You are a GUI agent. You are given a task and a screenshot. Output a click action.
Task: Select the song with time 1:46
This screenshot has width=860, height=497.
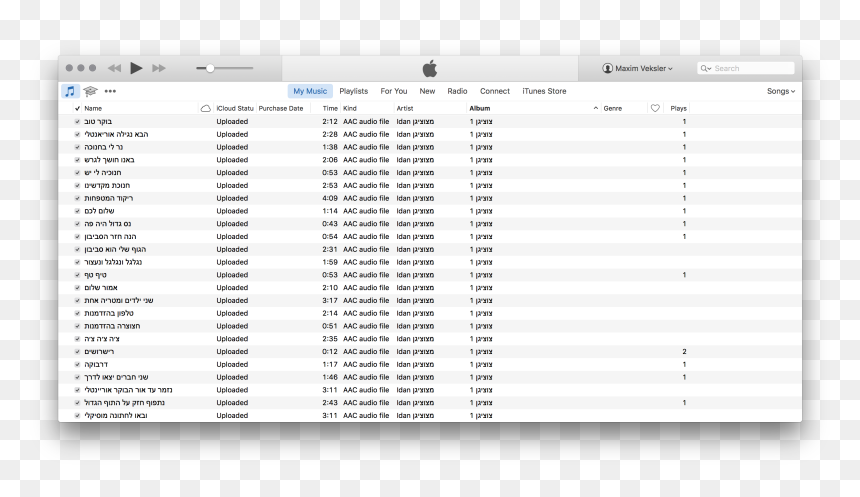430,377
